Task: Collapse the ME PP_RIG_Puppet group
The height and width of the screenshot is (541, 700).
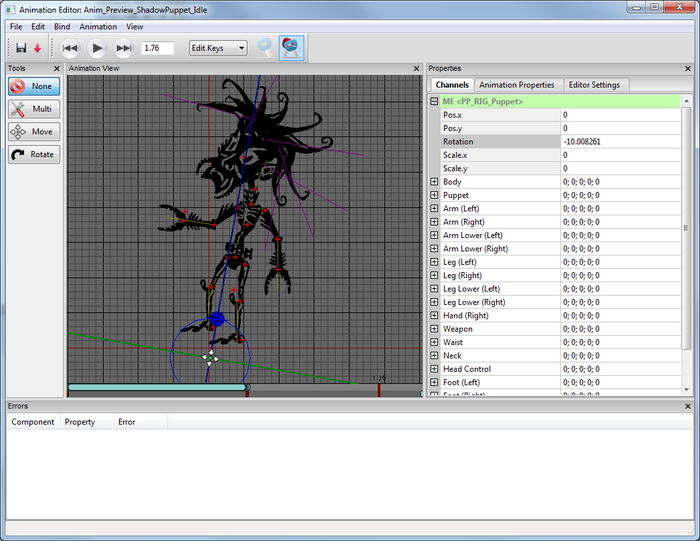Action: [434, 101]
